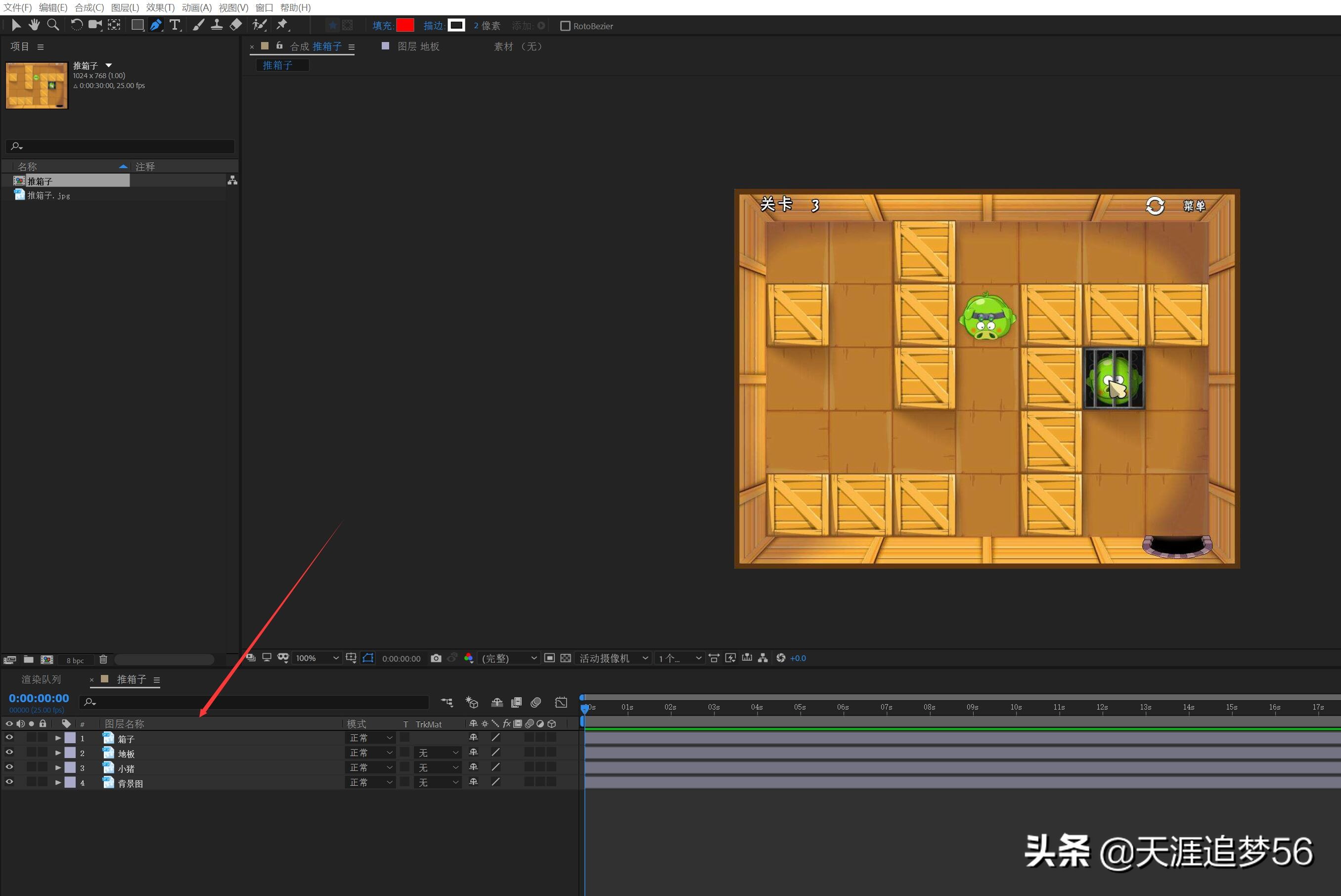Screen dimensions: 1341x896
Task: Expand the 小猪 layer properties
Action: [x=58, y=767]
